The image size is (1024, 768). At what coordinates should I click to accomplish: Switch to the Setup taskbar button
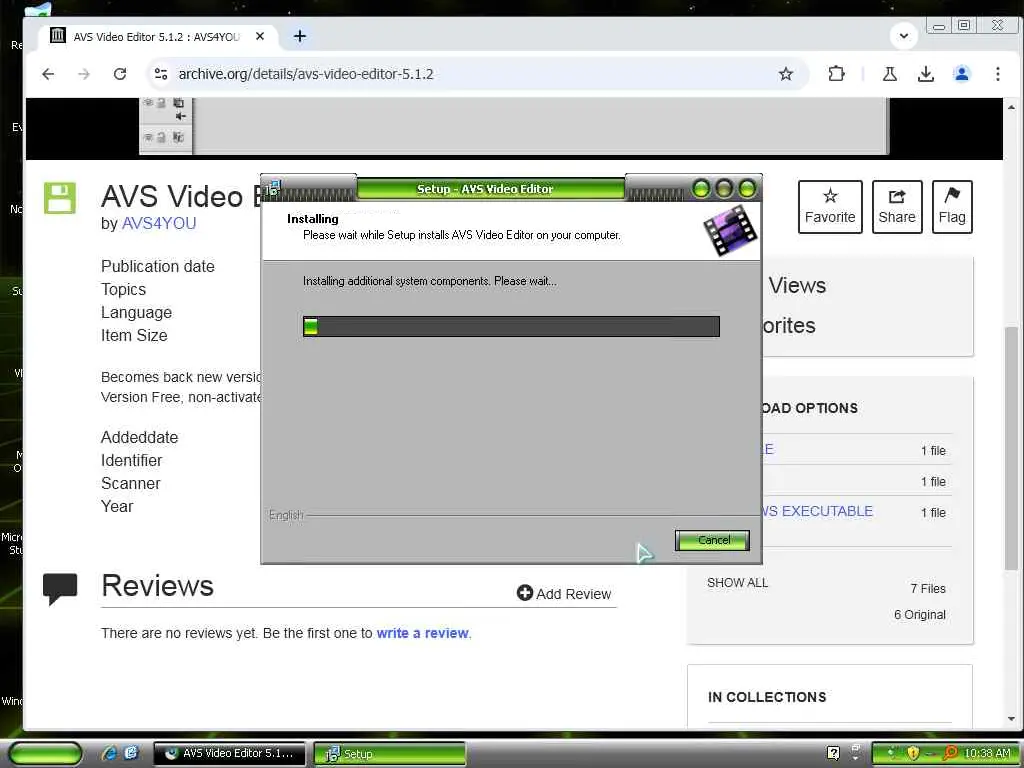[x=389, y=754]
